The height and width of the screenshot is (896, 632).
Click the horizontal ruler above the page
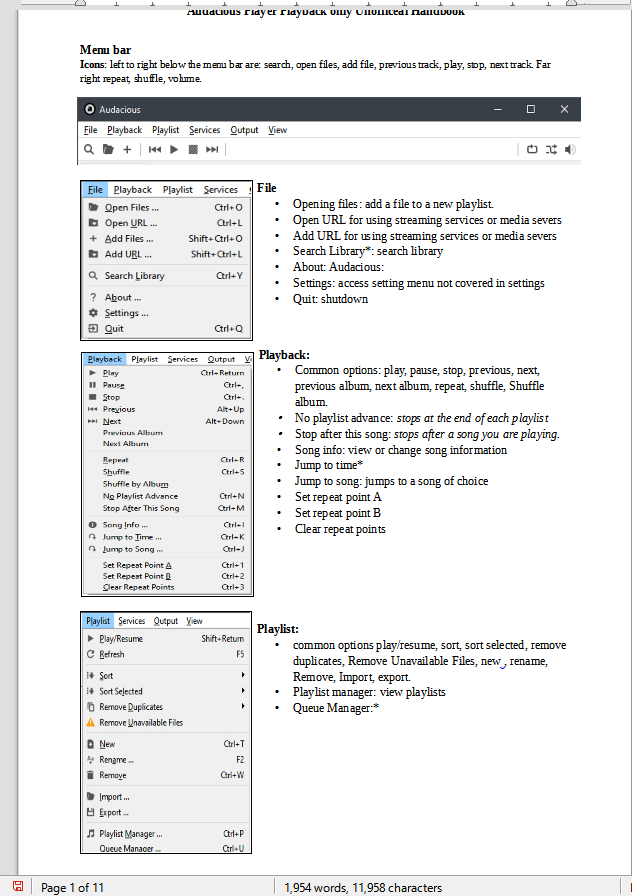tap(326, 3)
